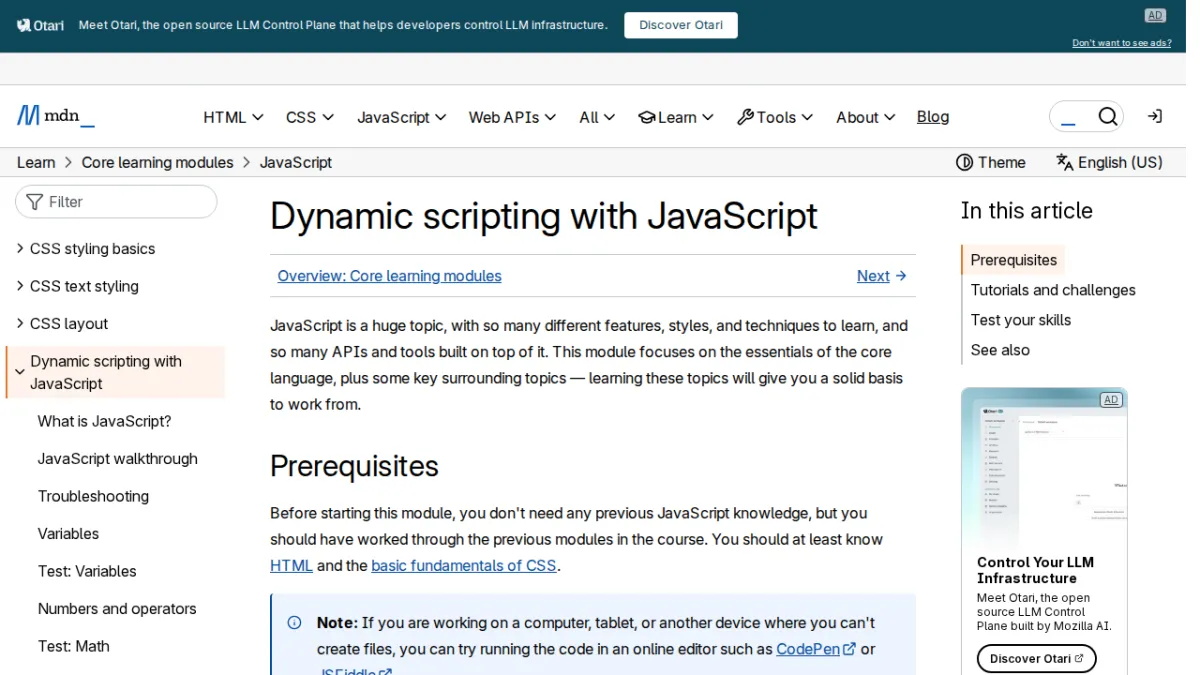The image size is (1200, 675).
Task: Open the About navigation menu
Action: click(866, 117)
